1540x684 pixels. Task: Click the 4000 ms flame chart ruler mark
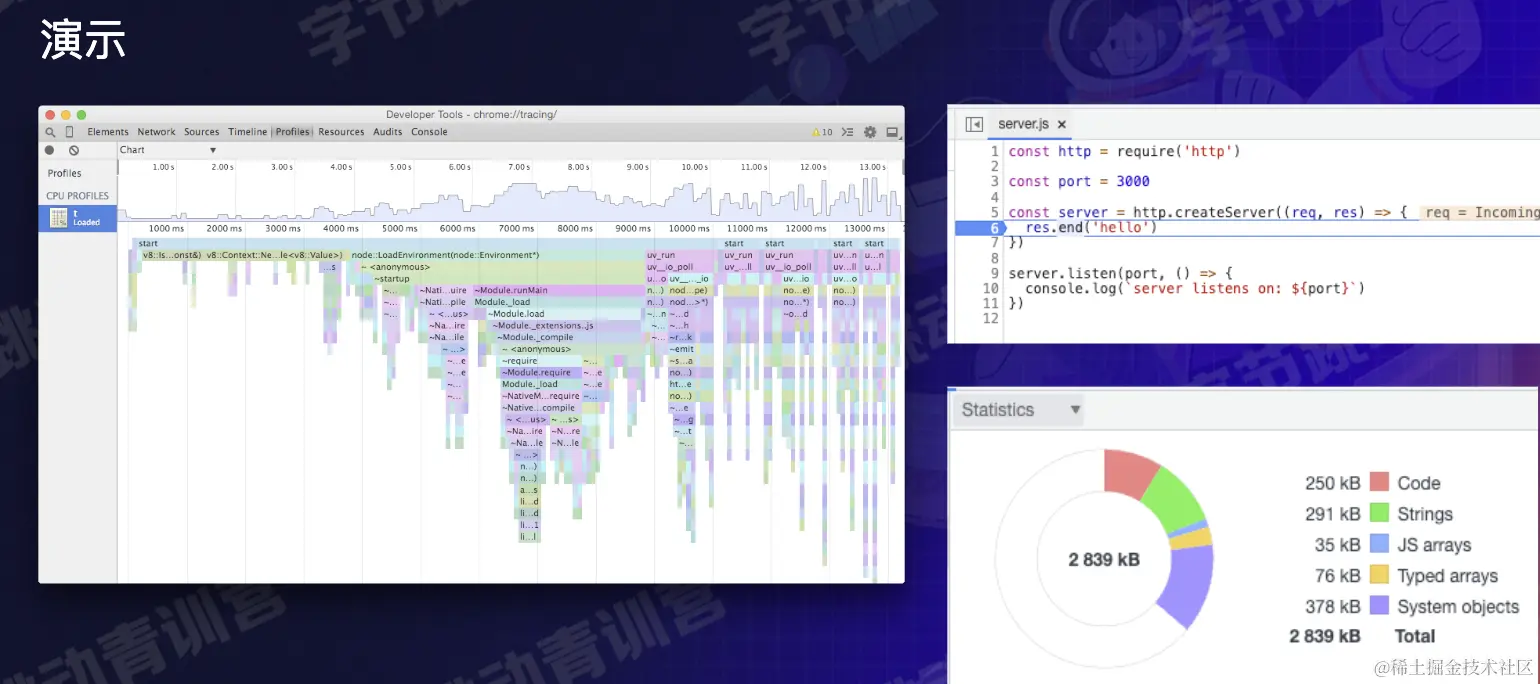[x=341, y=229]
